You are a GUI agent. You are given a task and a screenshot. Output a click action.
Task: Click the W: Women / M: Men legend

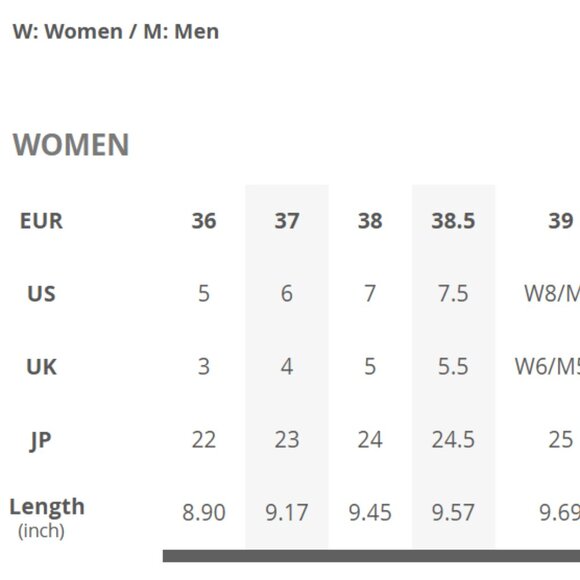(116, 31)
